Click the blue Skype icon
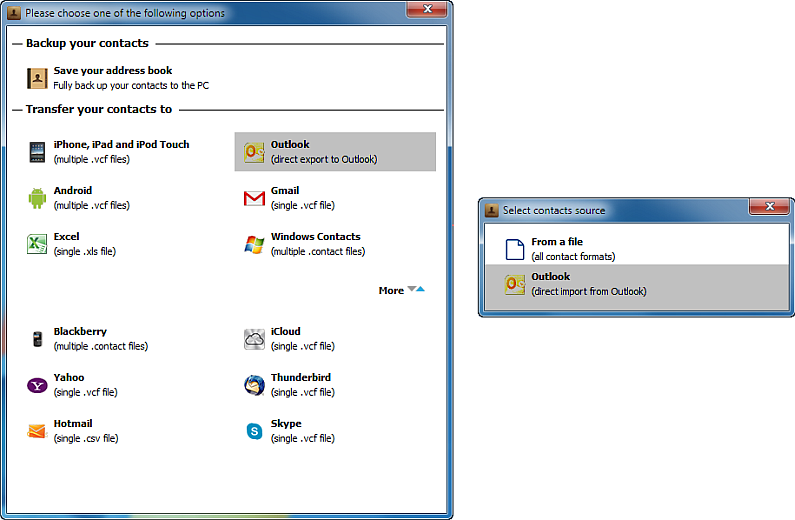The width and height of the screenshot is (795, 520). 254,431
